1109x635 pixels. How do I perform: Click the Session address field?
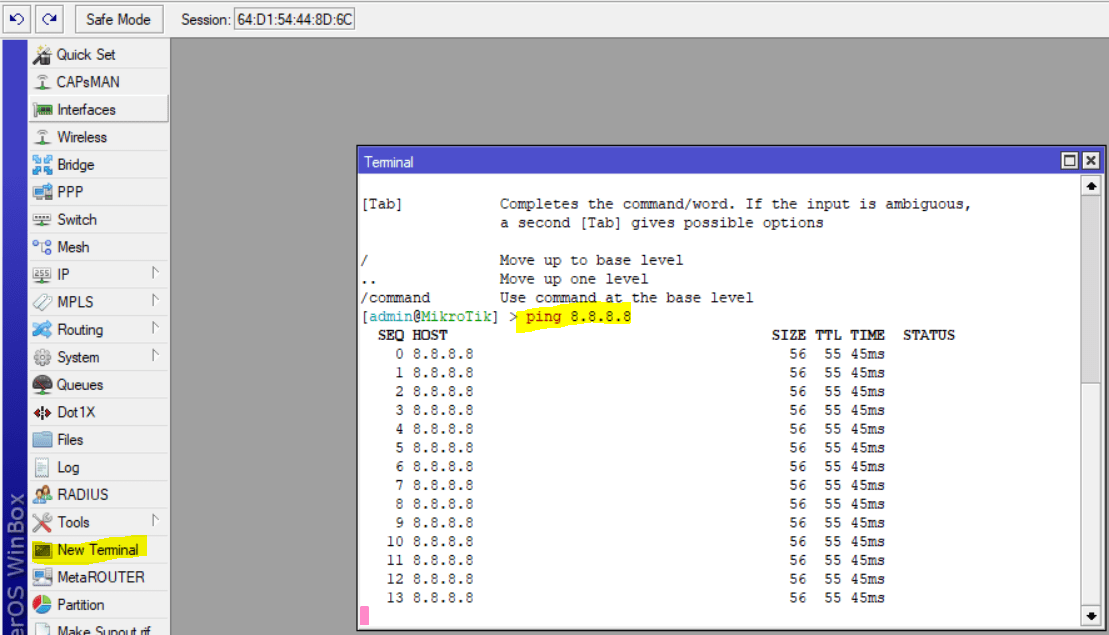(x=294, y=20)
